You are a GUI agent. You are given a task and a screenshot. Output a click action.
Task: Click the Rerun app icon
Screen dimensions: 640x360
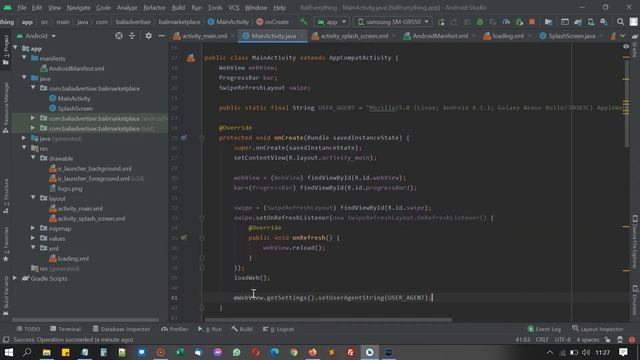click(x=441, y=22)
